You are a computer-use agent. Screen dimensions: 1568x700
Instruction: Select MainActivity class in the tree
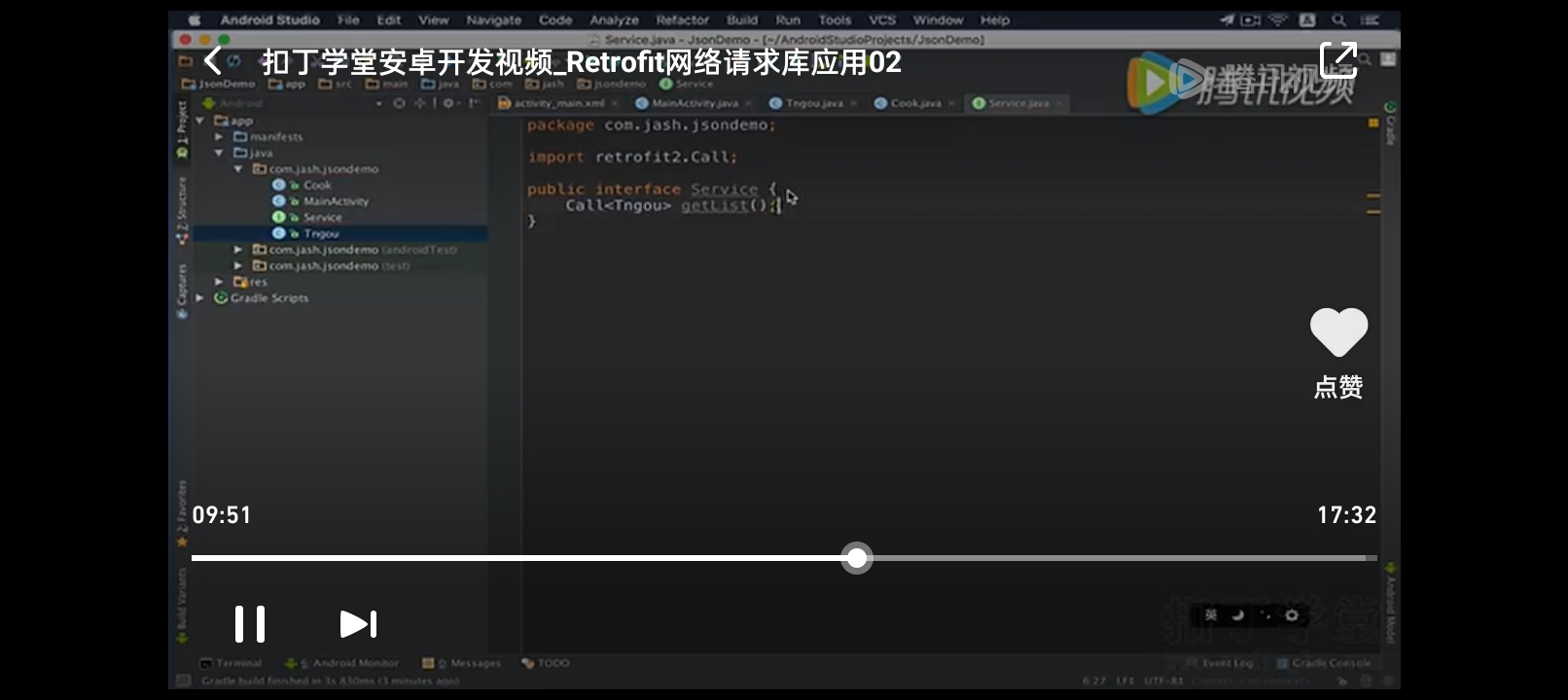(336, 201)
